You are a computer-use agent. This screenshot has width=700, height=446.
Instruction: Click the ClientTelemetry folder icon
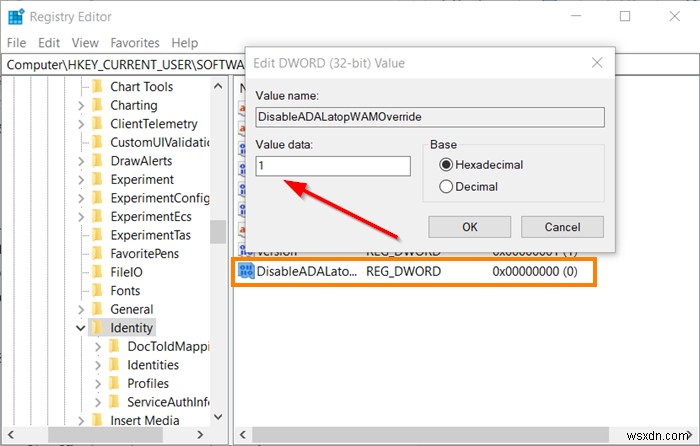point(97,124)
